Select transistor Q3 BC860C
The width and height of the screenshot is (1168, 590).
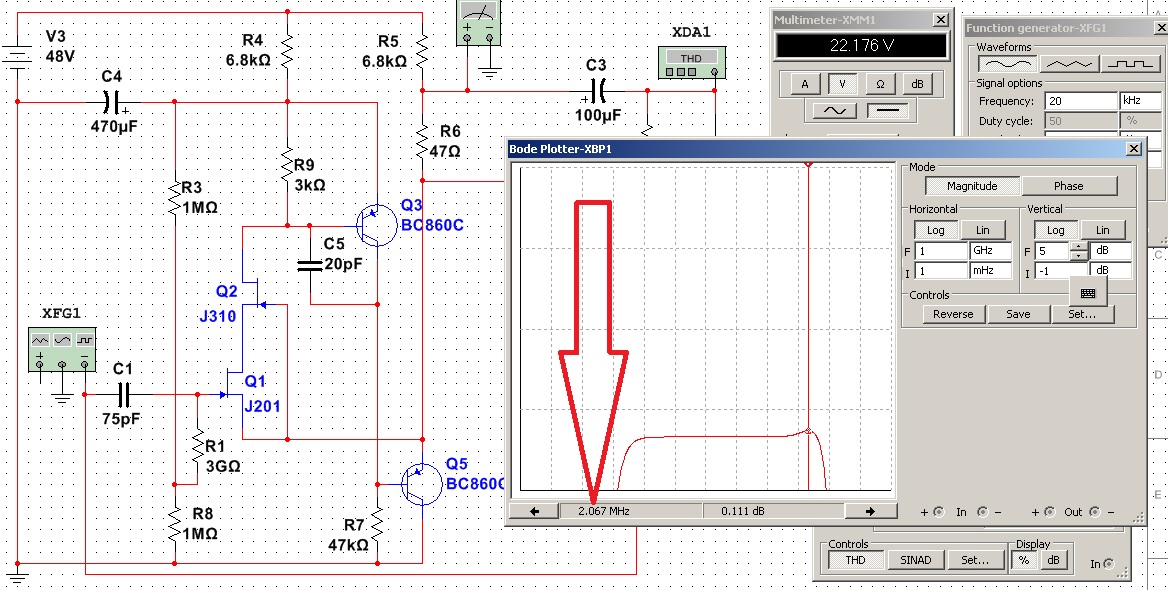376,225
